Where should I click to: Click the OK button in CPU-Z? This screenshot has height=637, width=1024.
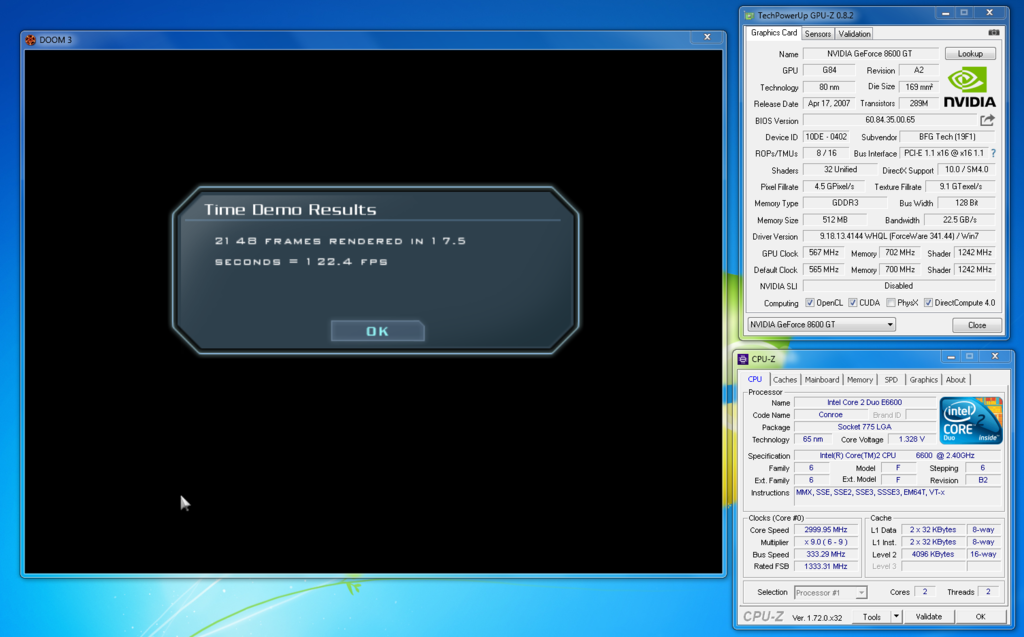click(980, 616)
